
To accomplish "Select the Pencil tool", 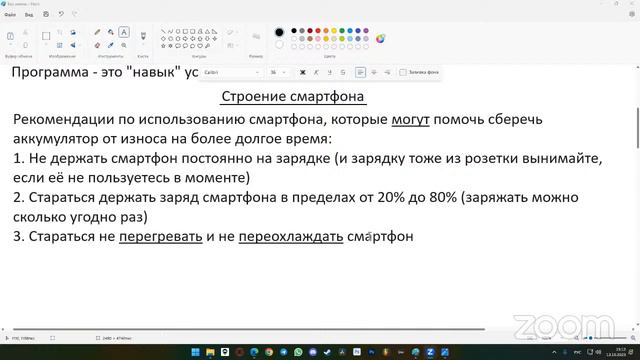I will point(98,32).
